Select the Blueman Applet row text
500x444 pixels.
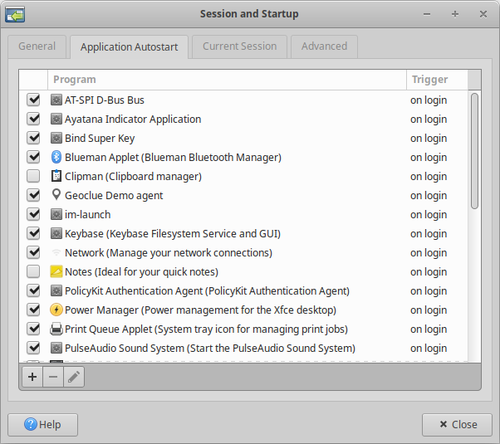click(173, 157)
